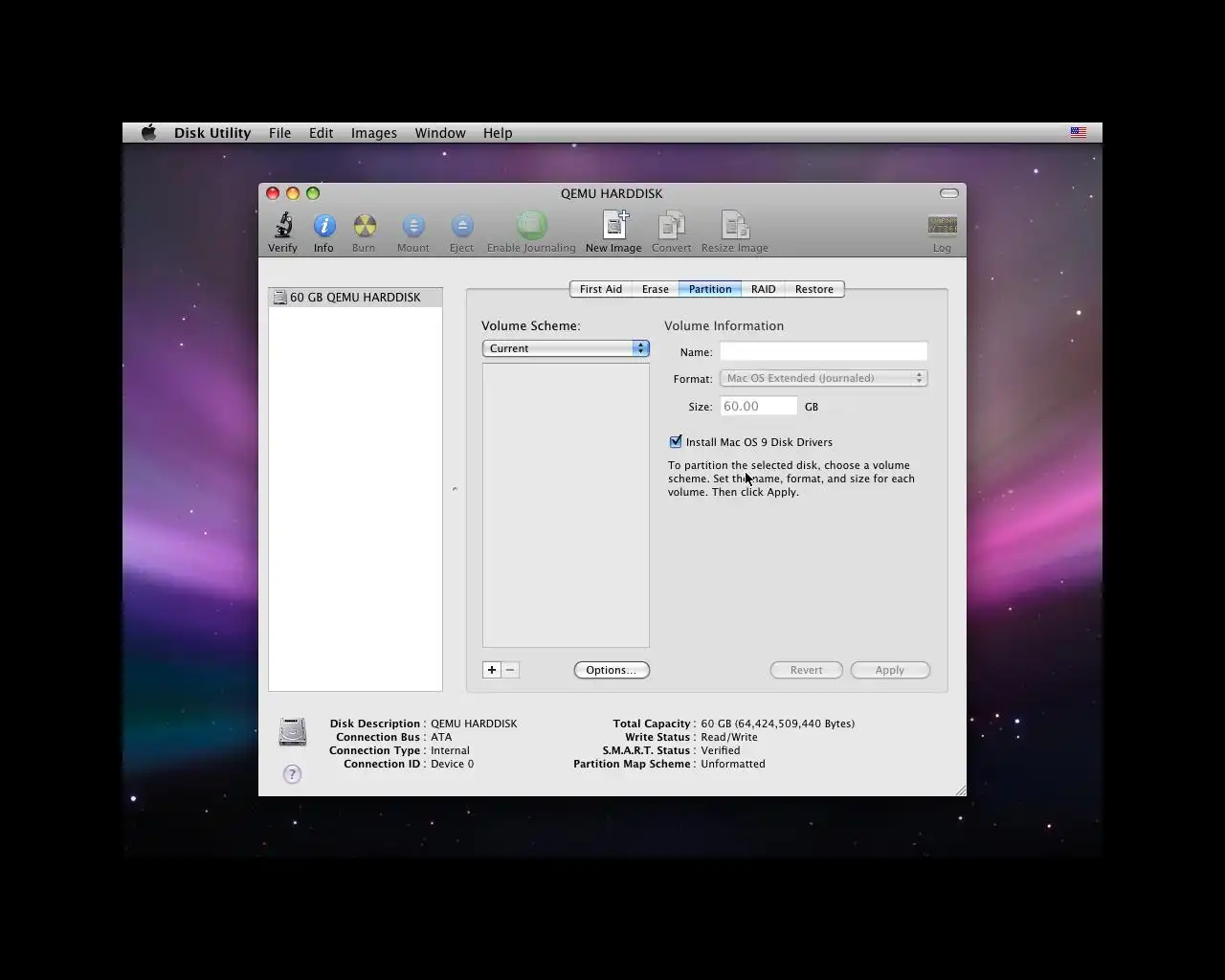
Task: Click the Burn disc icon
Action: 364,226
